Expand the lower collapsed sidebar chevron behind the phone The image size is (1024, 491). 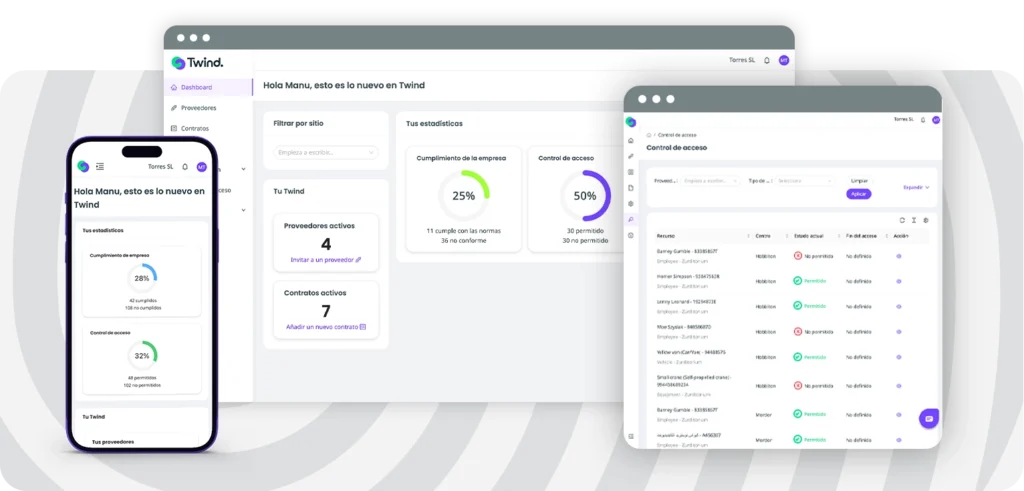tap(244, 210)
